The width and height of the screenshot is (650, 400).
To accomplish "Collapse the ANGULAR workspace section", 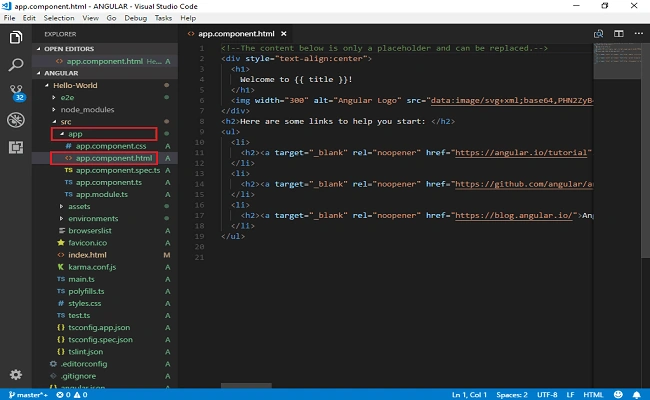I will click(105, 73).
